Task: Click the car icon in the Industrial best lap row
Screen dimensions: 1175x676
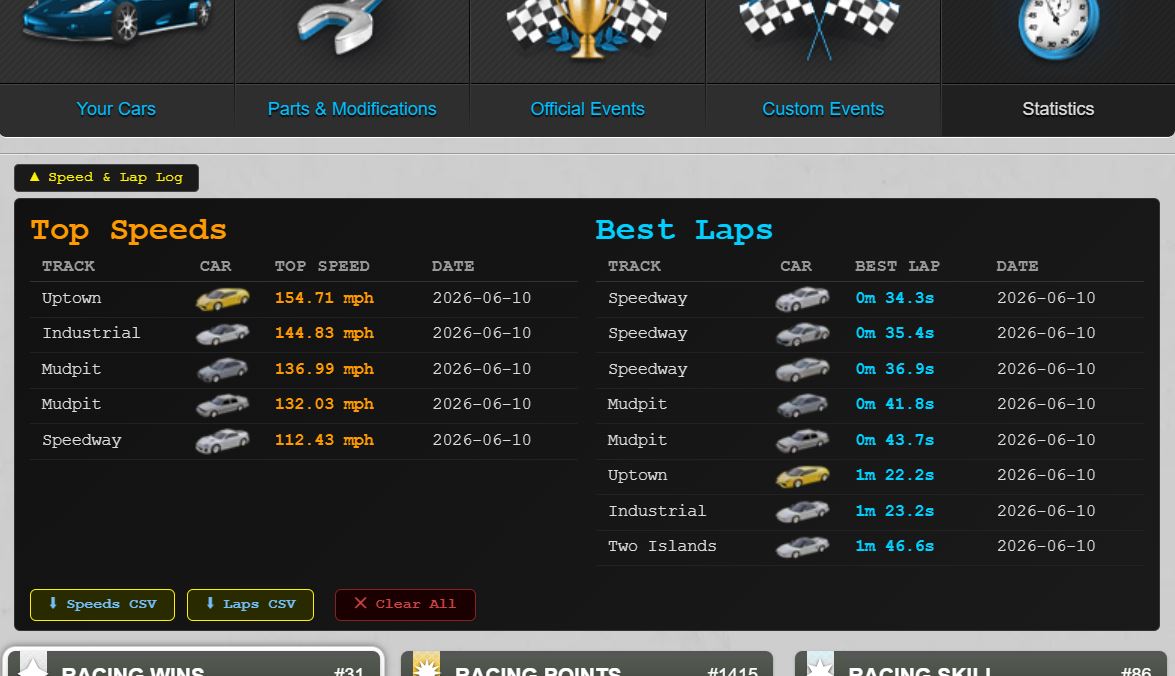Action: coord(803,511)
